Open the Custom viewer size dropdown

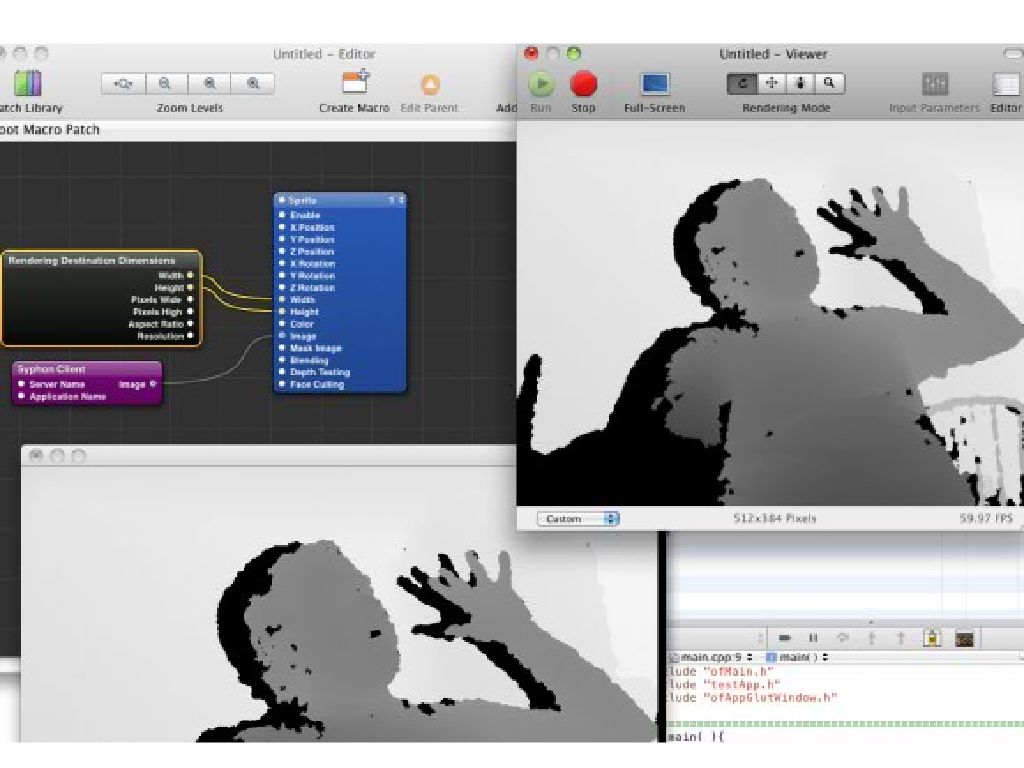(x=578, y=519)
